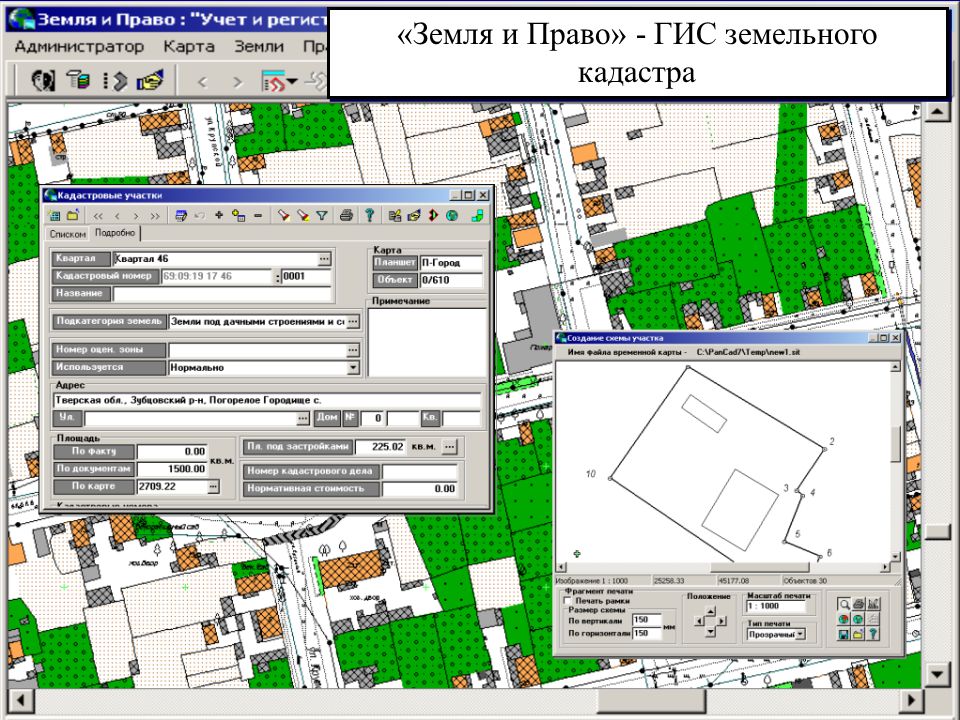
Task: Click the Объект label button
Action: coord(395,280)
